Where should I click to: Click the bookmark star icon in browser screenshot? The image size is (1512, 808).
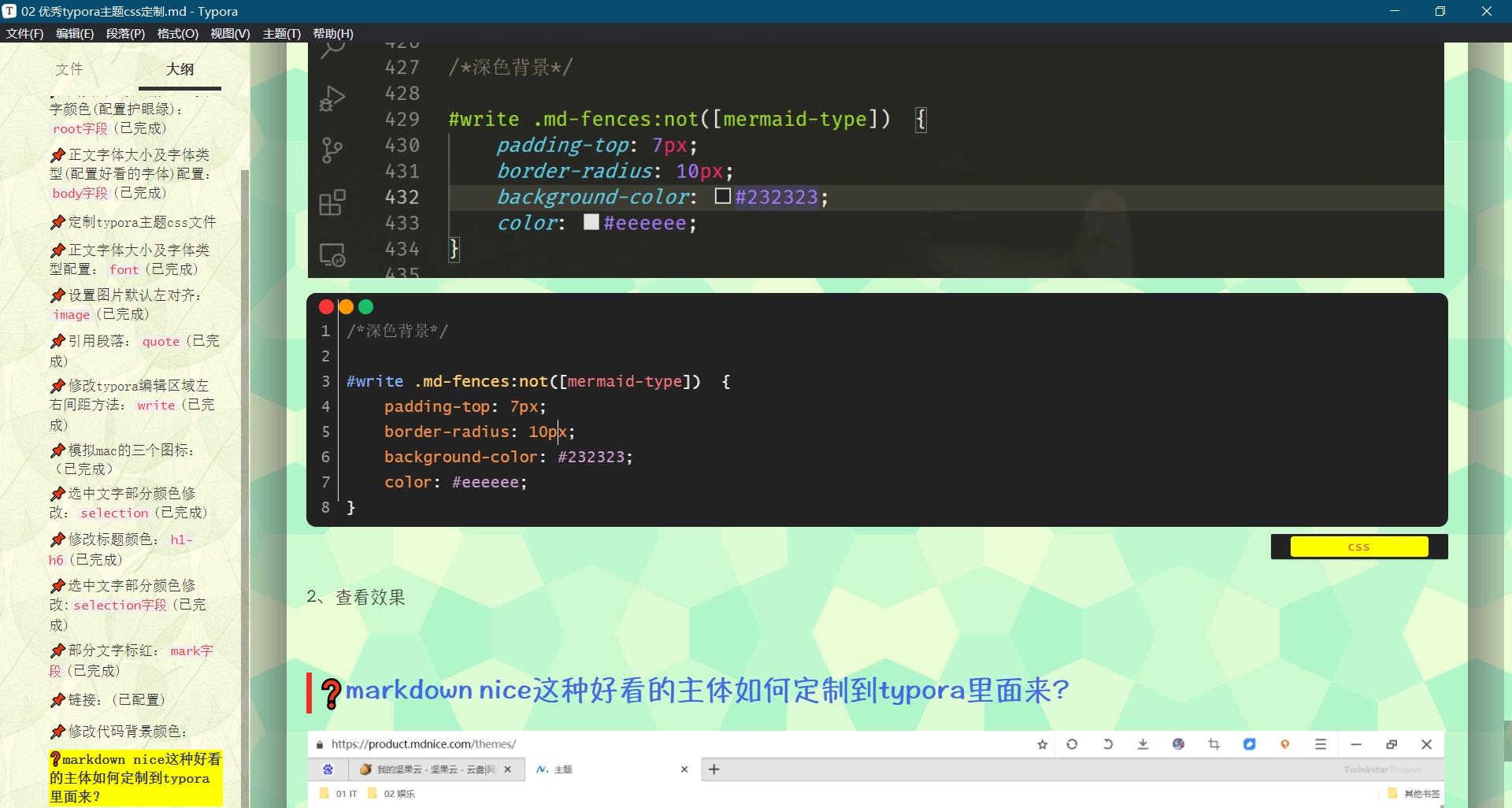click(1043, 744)
